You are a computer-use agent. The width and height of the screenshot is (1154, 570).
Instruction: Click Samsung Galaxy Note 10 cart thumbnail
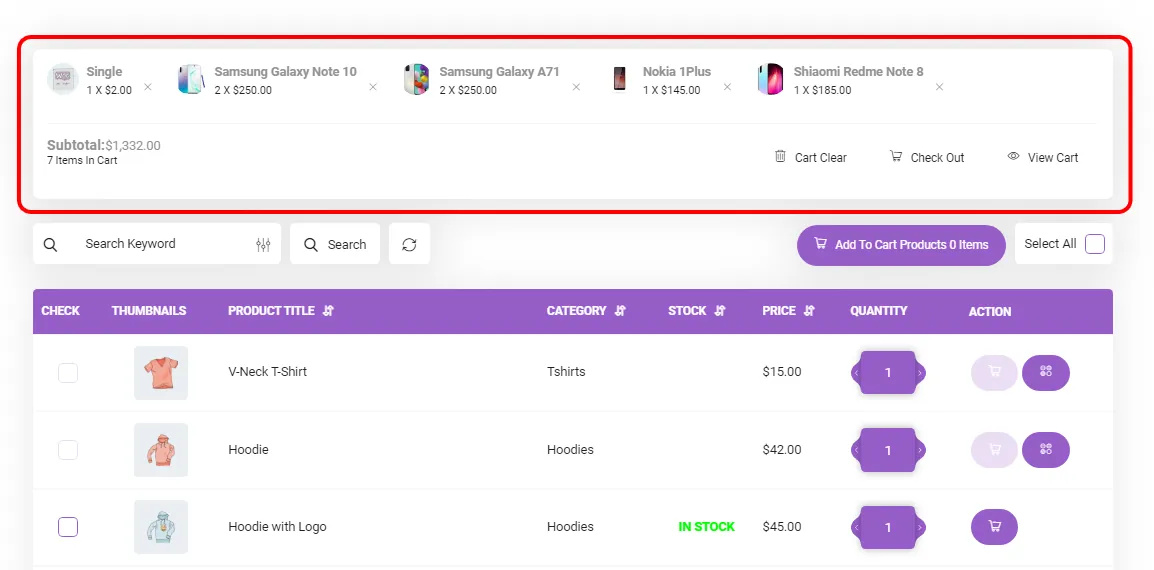tap(191, 79)
